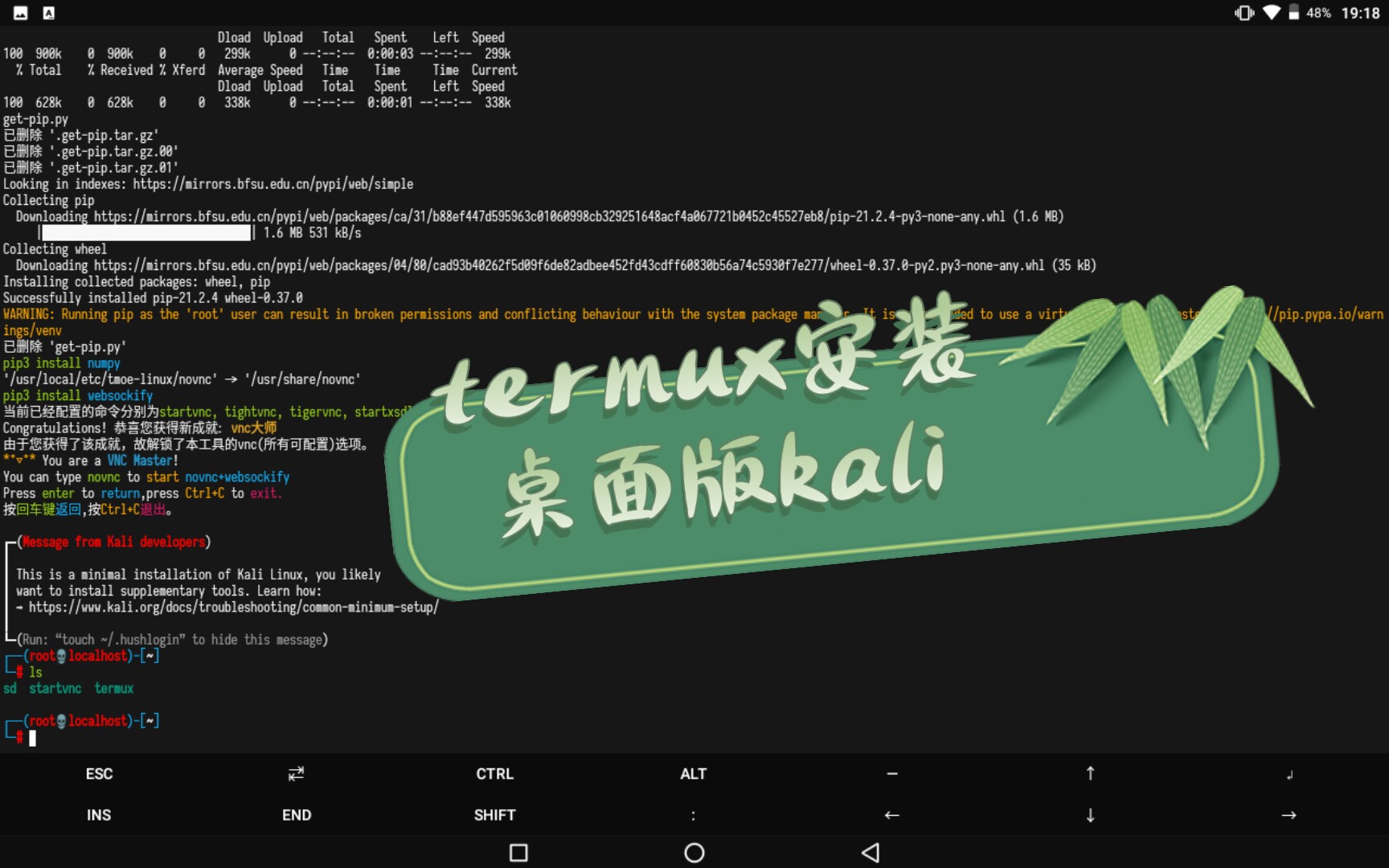Viewport: 1389px width, 868px height.
Task: Tap the down arrow key
Action: [x=1090, y=815]
